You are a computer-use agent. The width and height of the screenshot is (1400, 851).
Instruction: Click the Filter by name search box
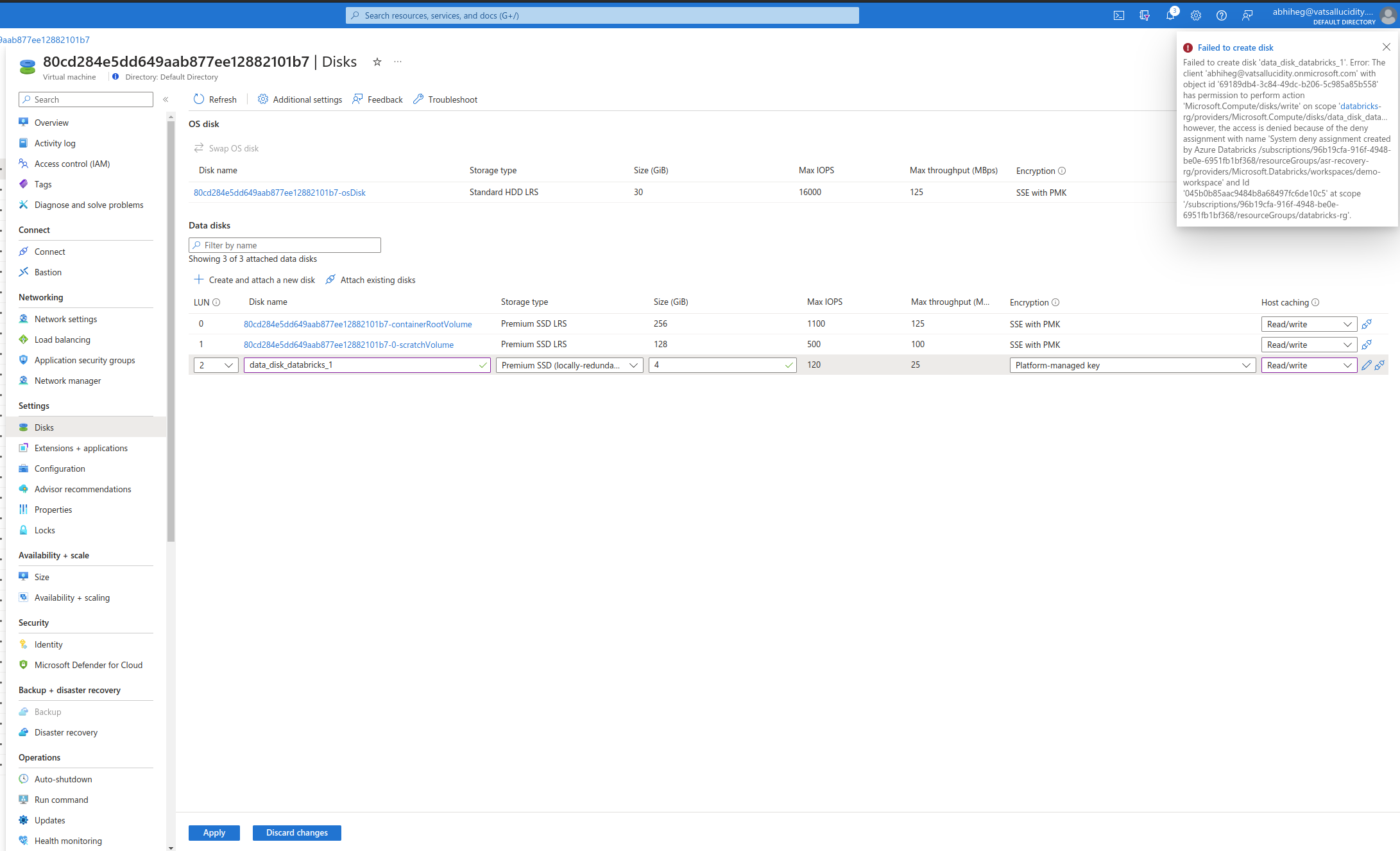click(x=284, y=245)
